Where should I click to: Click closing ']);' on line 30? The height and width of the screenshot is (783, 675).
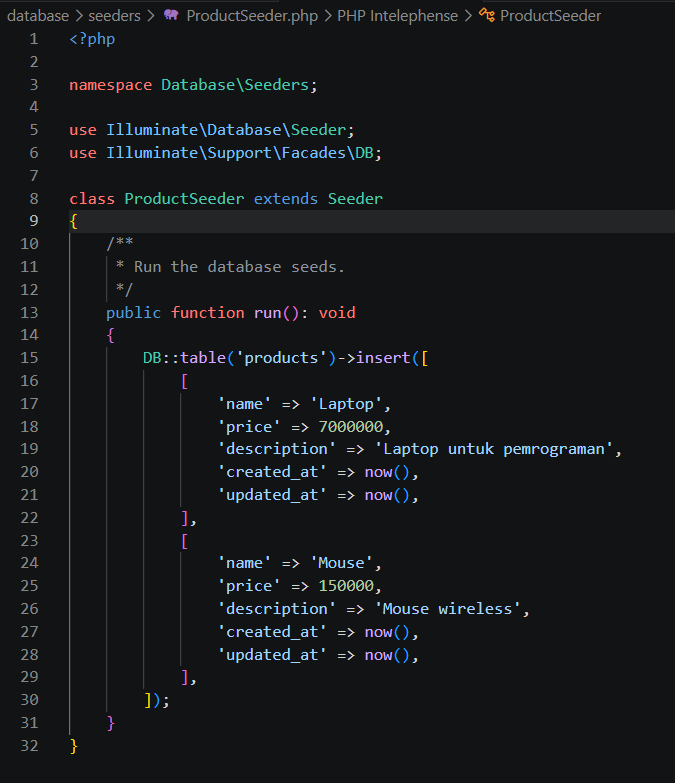pos(157,700)
